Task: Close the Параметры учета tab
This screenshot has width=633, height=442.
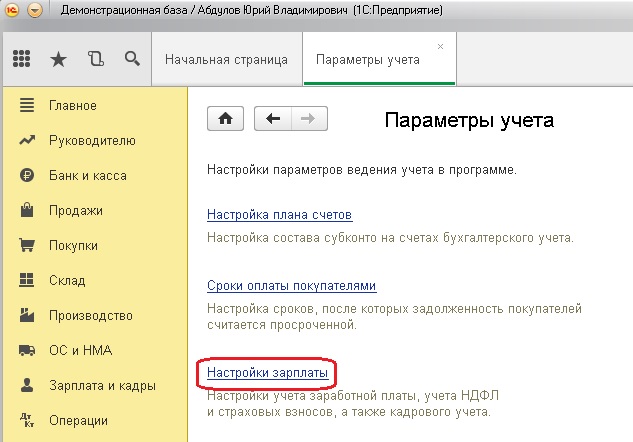Action: (441, 47)
